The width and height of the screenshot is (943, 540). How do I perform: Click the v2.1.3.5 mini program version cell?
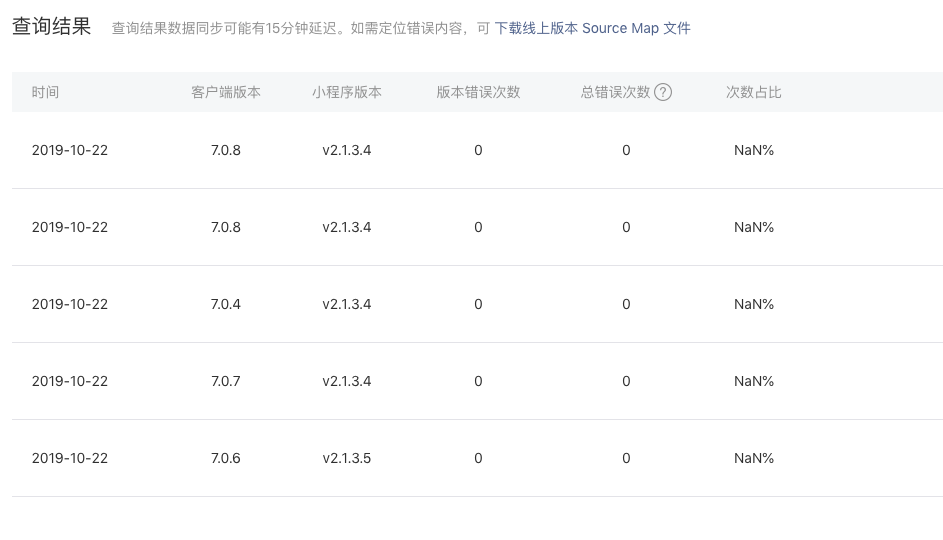346,458
